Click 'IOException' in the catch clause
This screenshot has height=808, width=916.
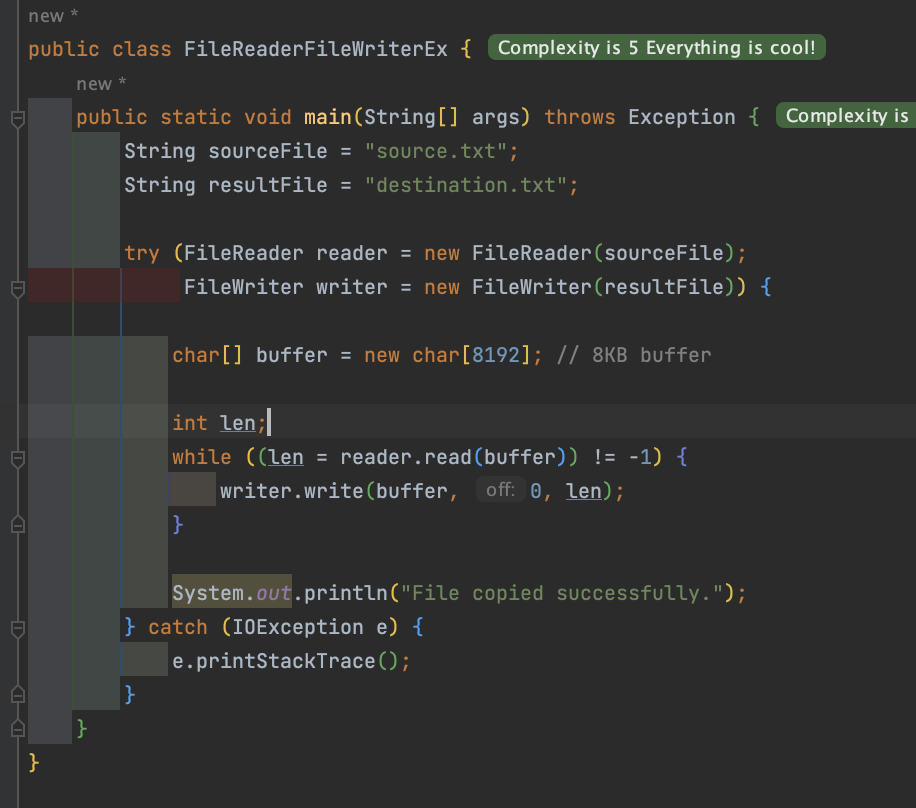click(x=297, y=627)
